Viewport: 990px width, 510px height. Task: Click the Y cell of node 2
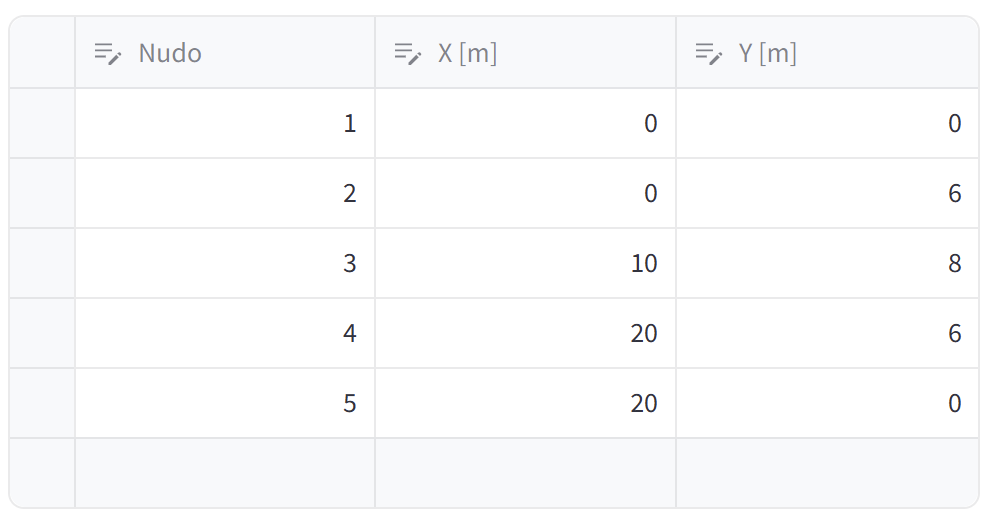827,193
